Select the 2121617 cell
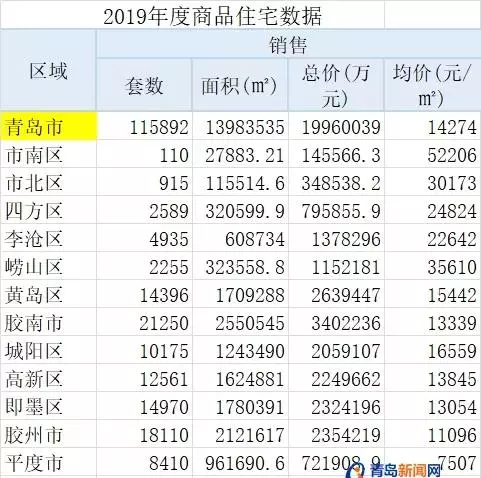This screenshot has width=481, height=478. [240, 434]
